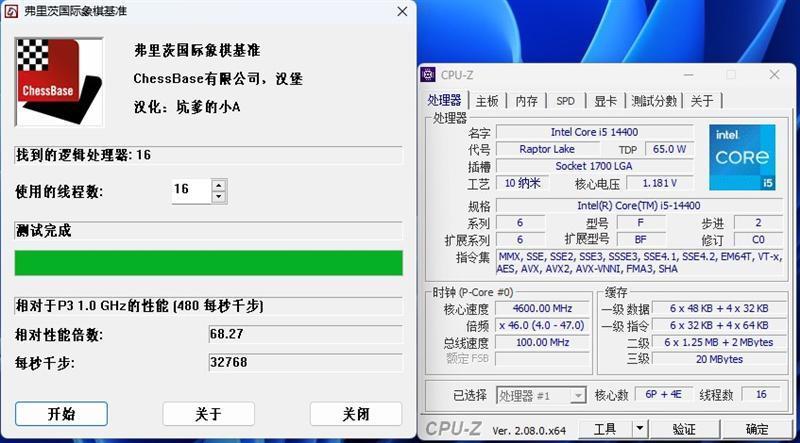
Task: Click the green benchmark progress bar
Action: [208, 263]
